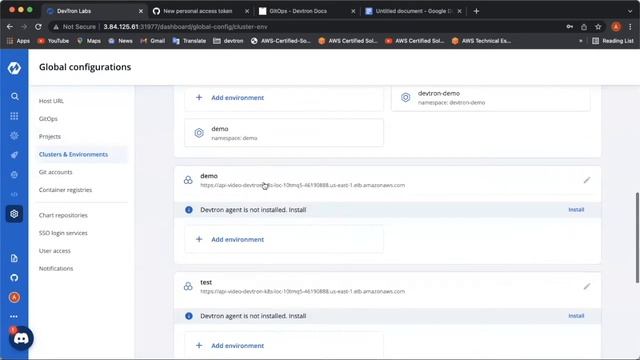Open Gmail bookmark
The height and width of the screenshot is (360, 640).
(x=152, y=41)
